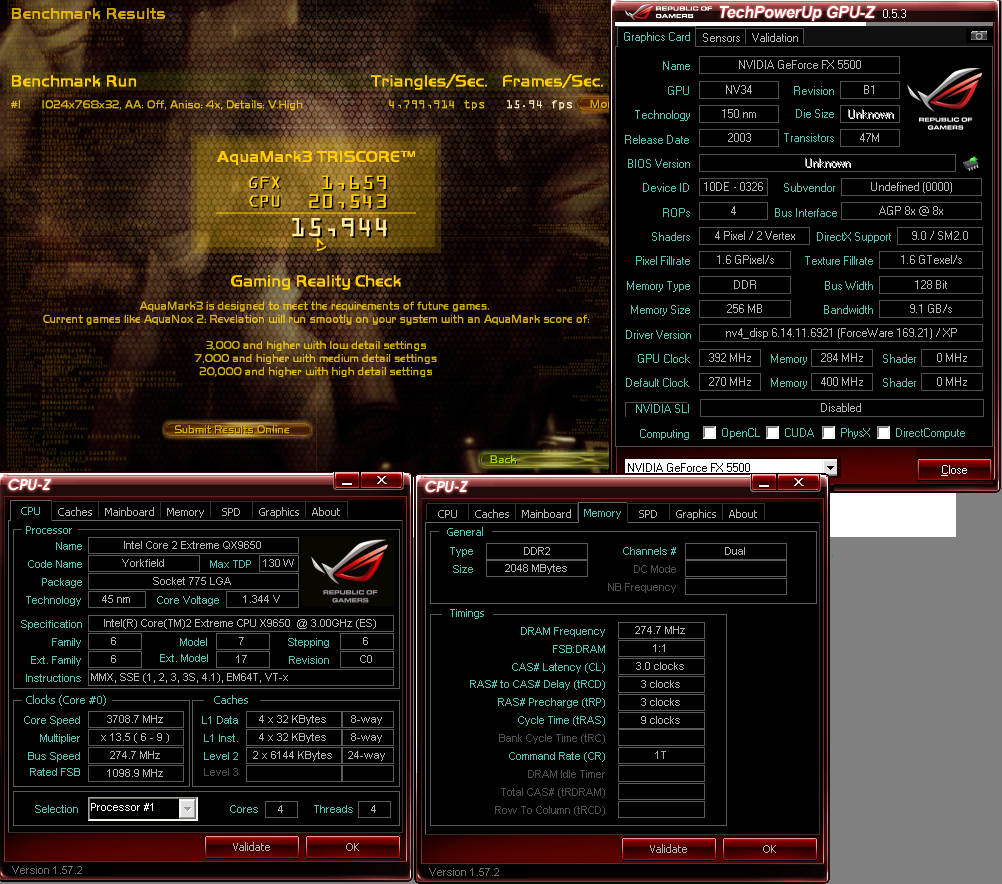The image size is (1002, 884).
Task: Click the Rated FSB value 1098.9 MHz
Action: click(x=135, y=773)
